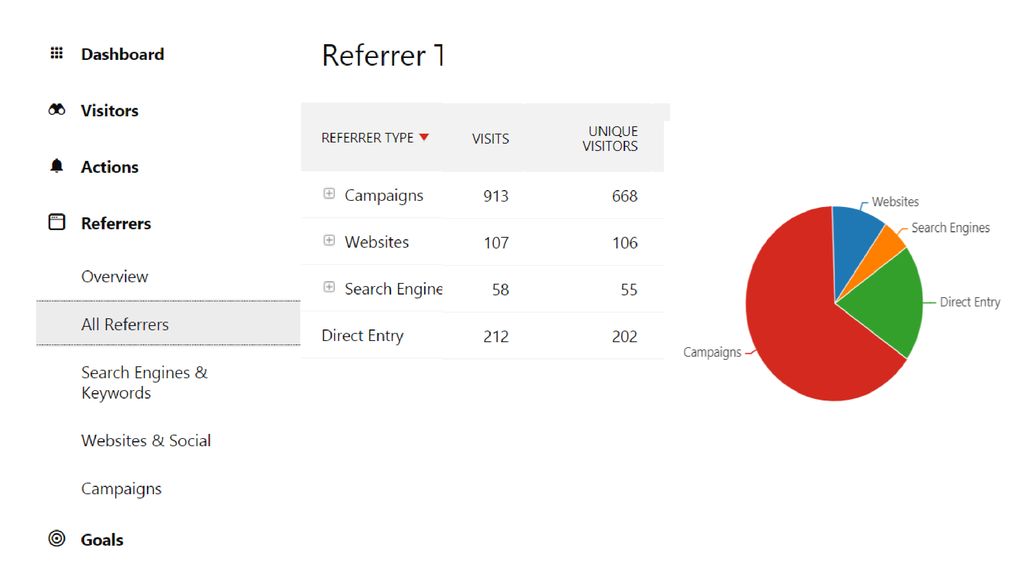Screen dimensions: 1024x576
Task: Open Websites & Social page
Action: coord(146,441)
